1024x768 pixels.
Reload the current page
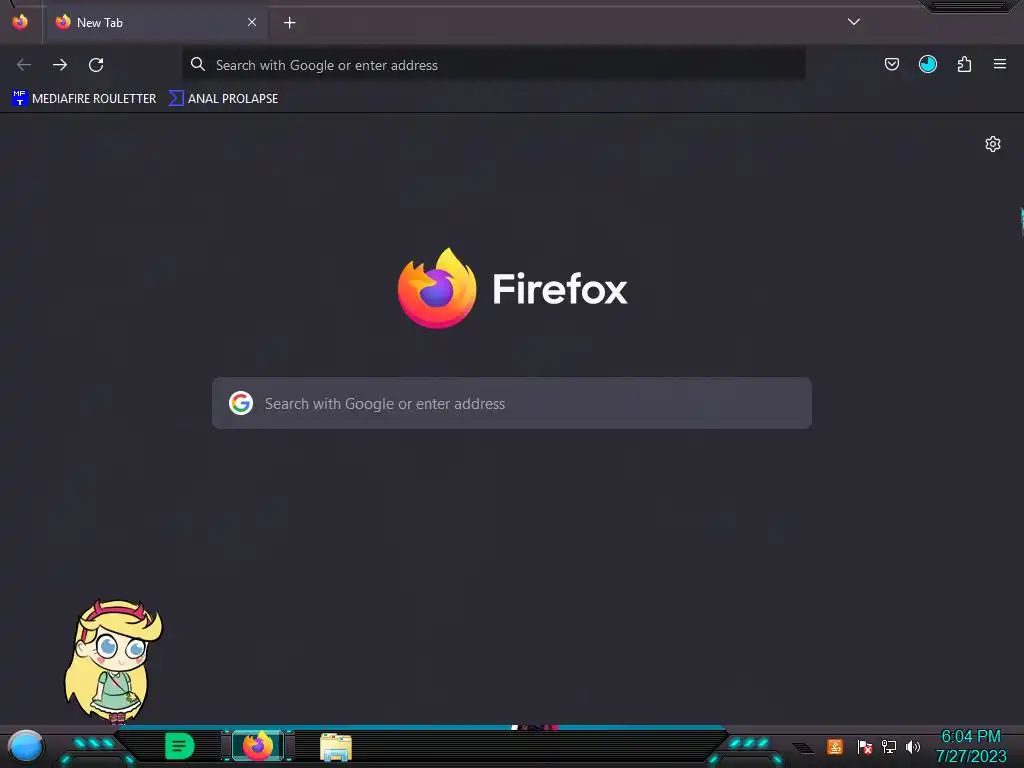(x=96, y=65)
